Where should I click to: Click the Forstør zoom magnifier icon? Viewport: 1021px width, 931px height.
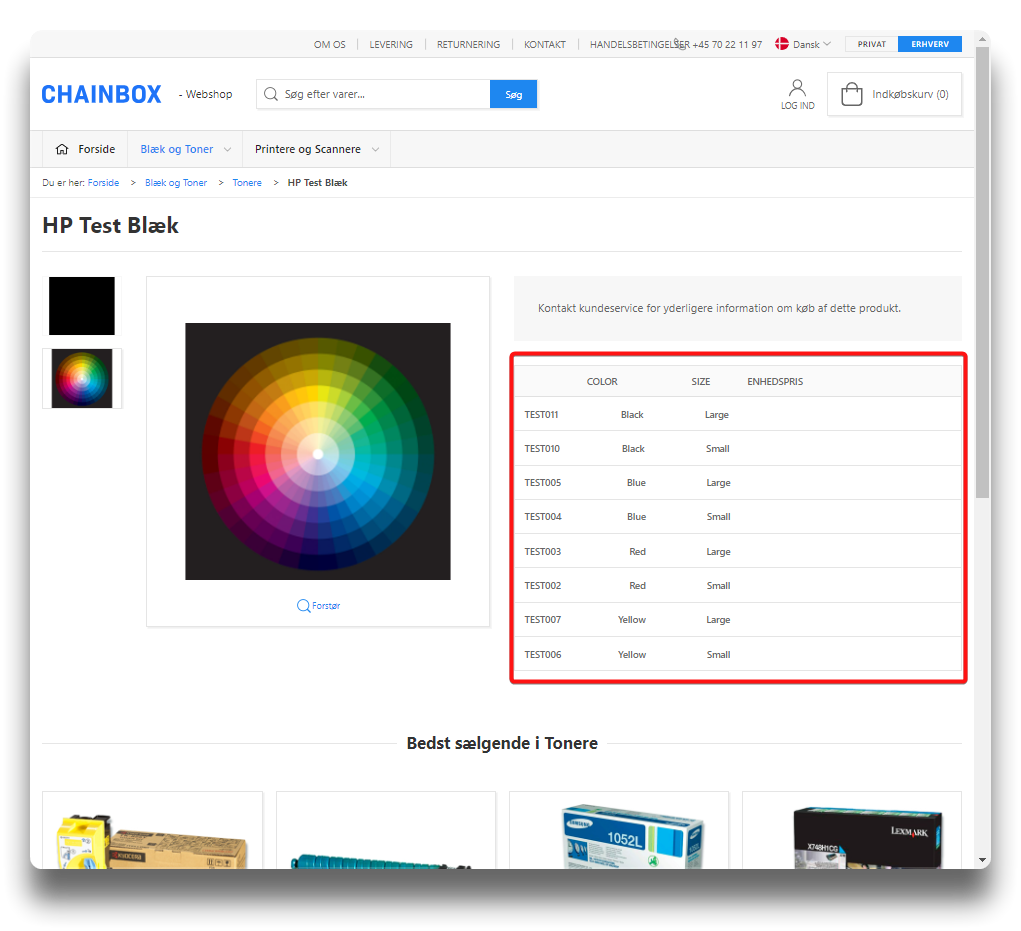coord(303,605)
